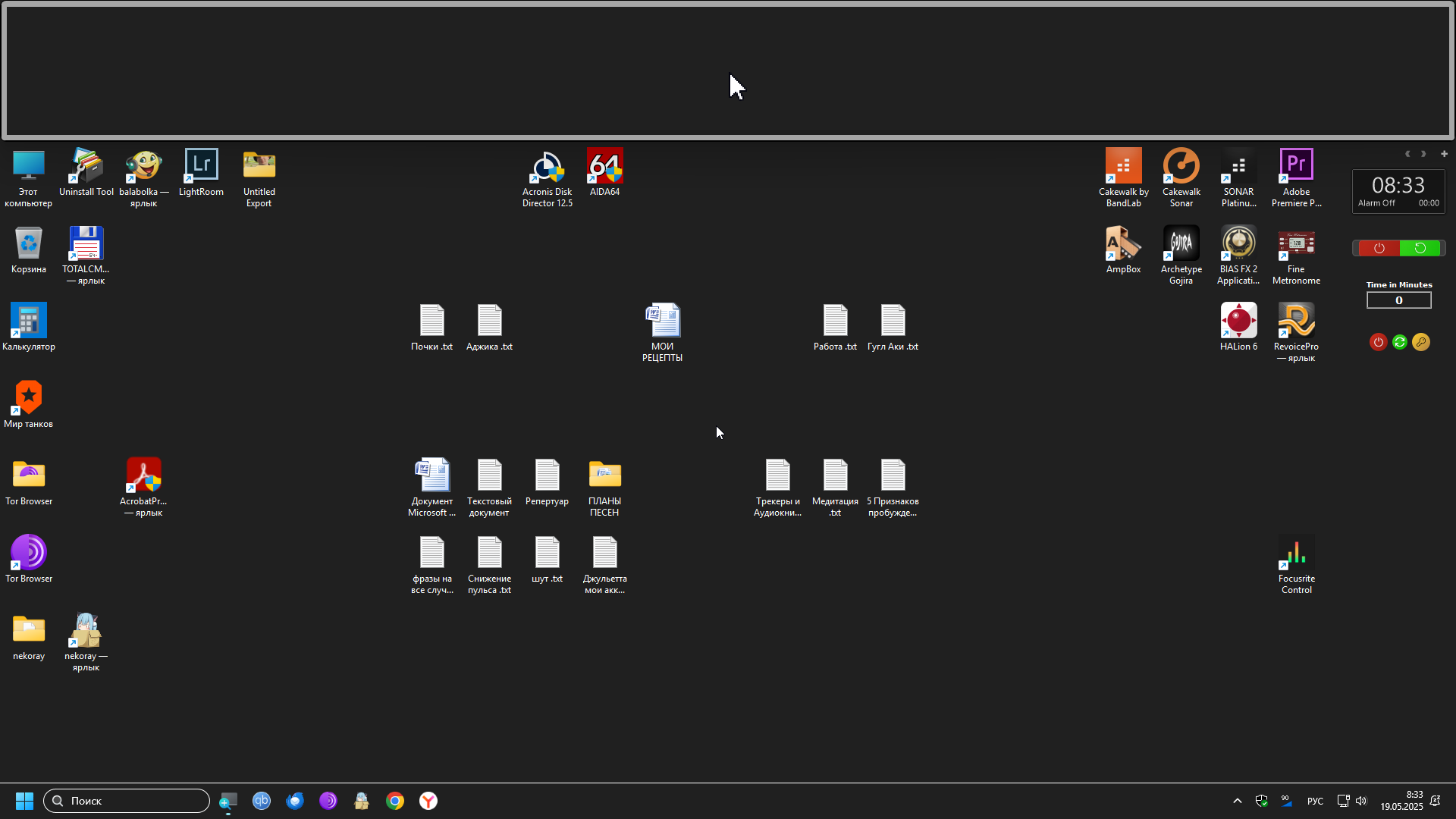Select the 5 Признаков пробуждения file
The height and width of the screenshot is (819, 1456).
893,487
